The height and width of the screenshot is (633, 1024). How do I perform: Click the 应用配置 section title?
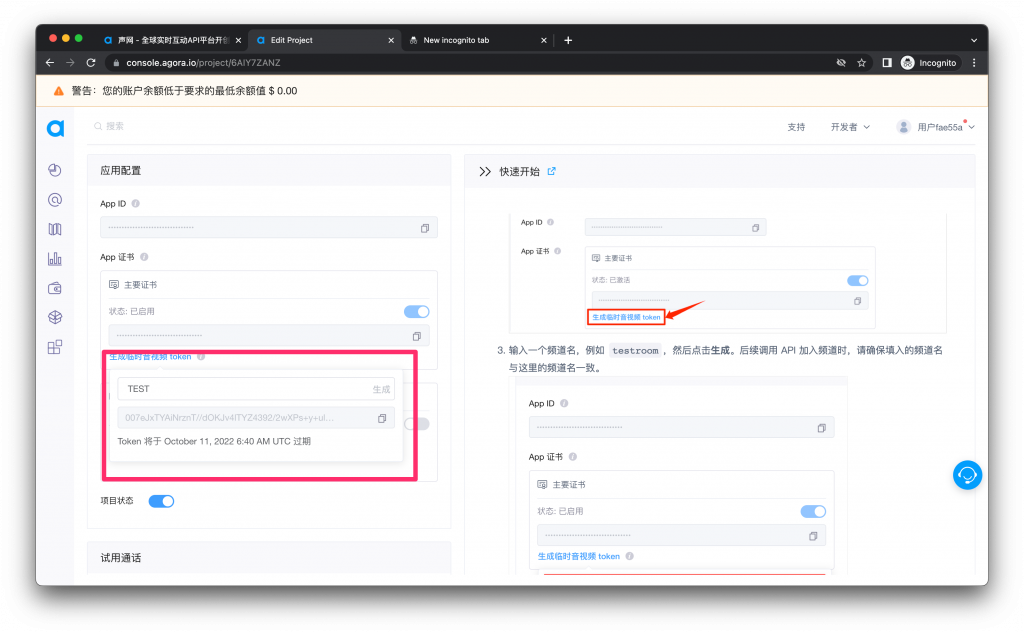click(x=121, y=170)
